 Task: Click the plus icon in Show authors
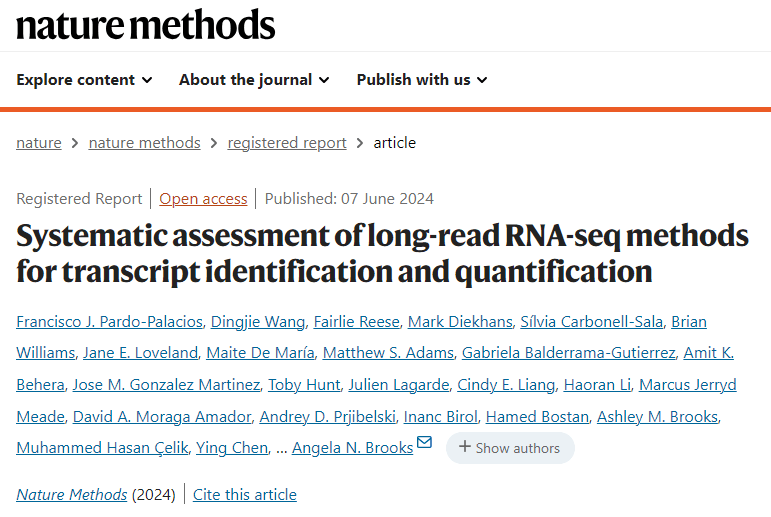coord(465,447)
